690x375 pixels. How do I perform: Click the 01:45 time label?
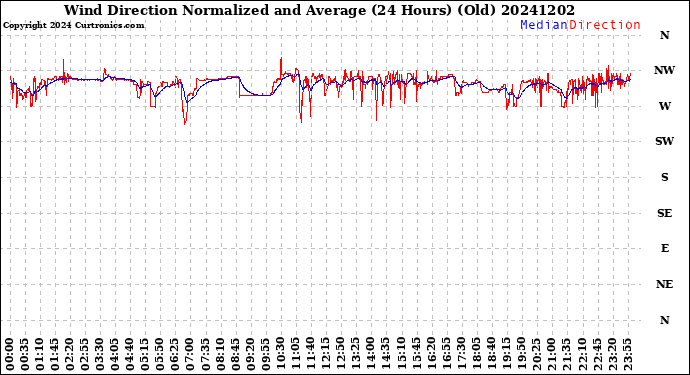(x=55, y=355)
